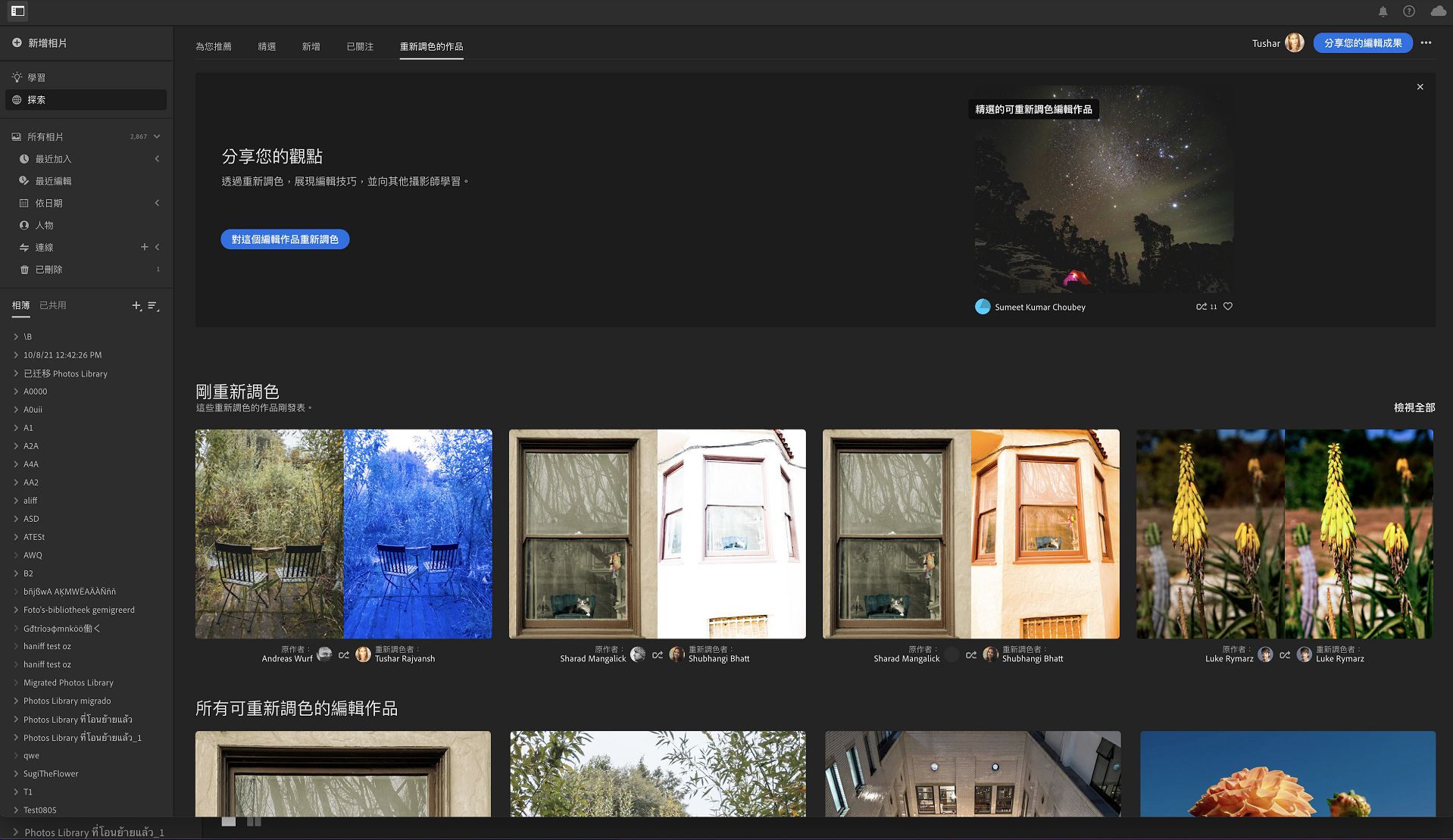
Task: Select the aliff album
Action: tap(30, 501)
